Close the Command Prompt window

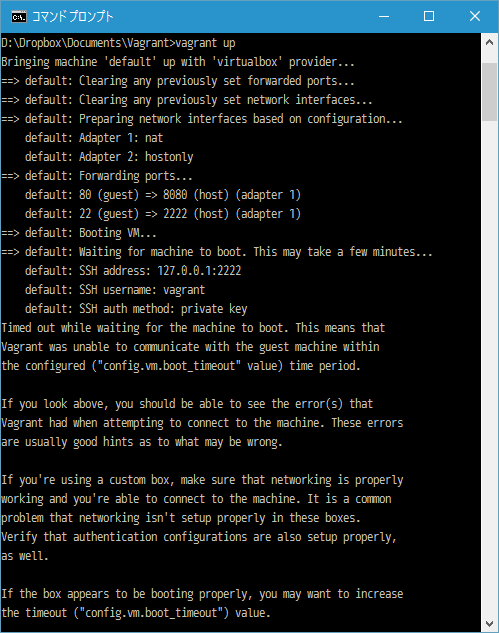475,17
